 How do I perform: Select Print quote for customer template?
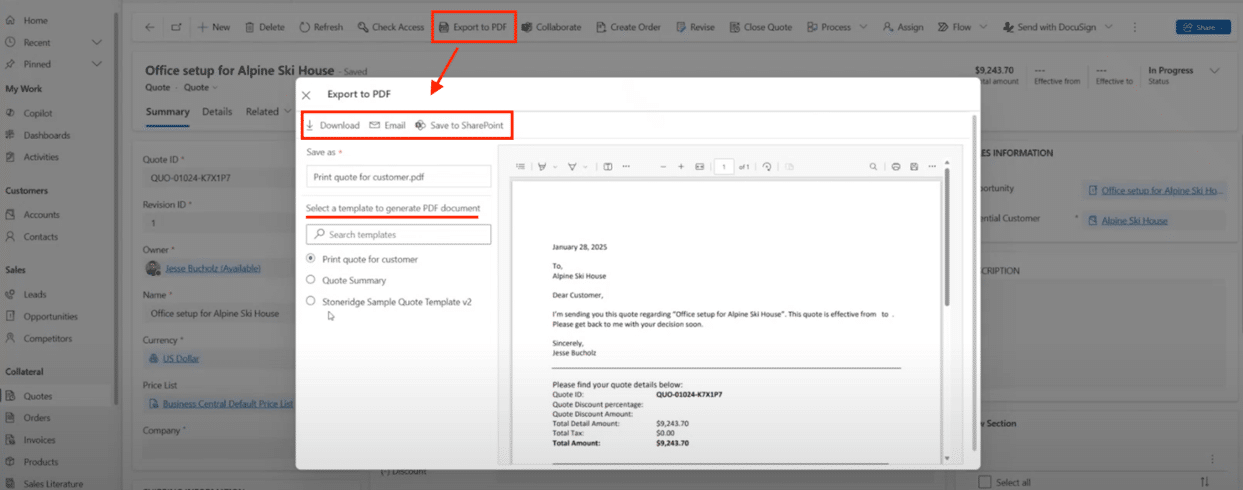coord(311,259)
